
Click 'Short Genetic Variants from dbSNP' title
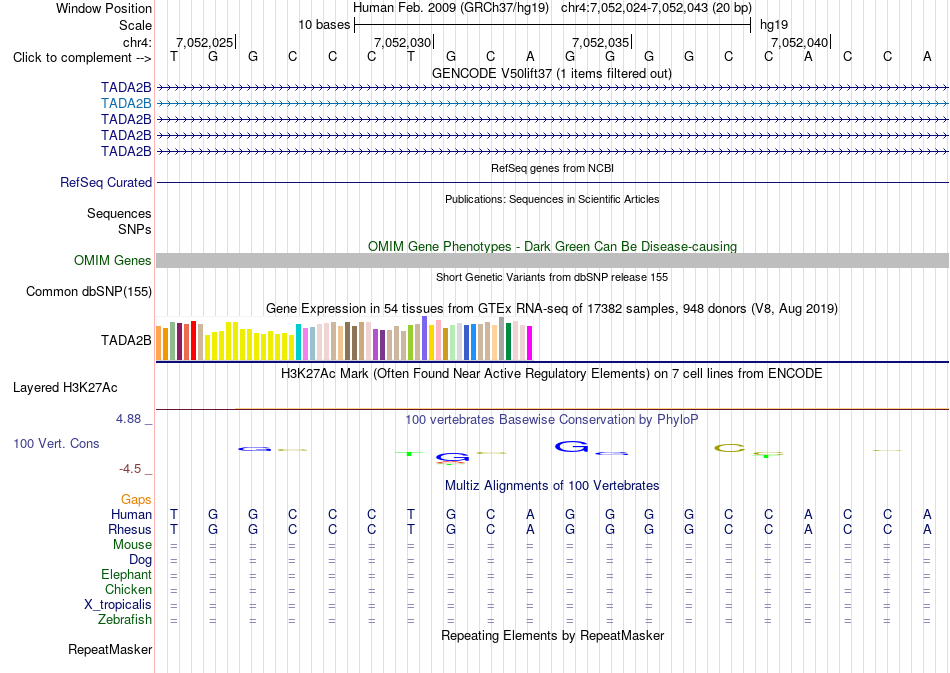coord(552,277)
